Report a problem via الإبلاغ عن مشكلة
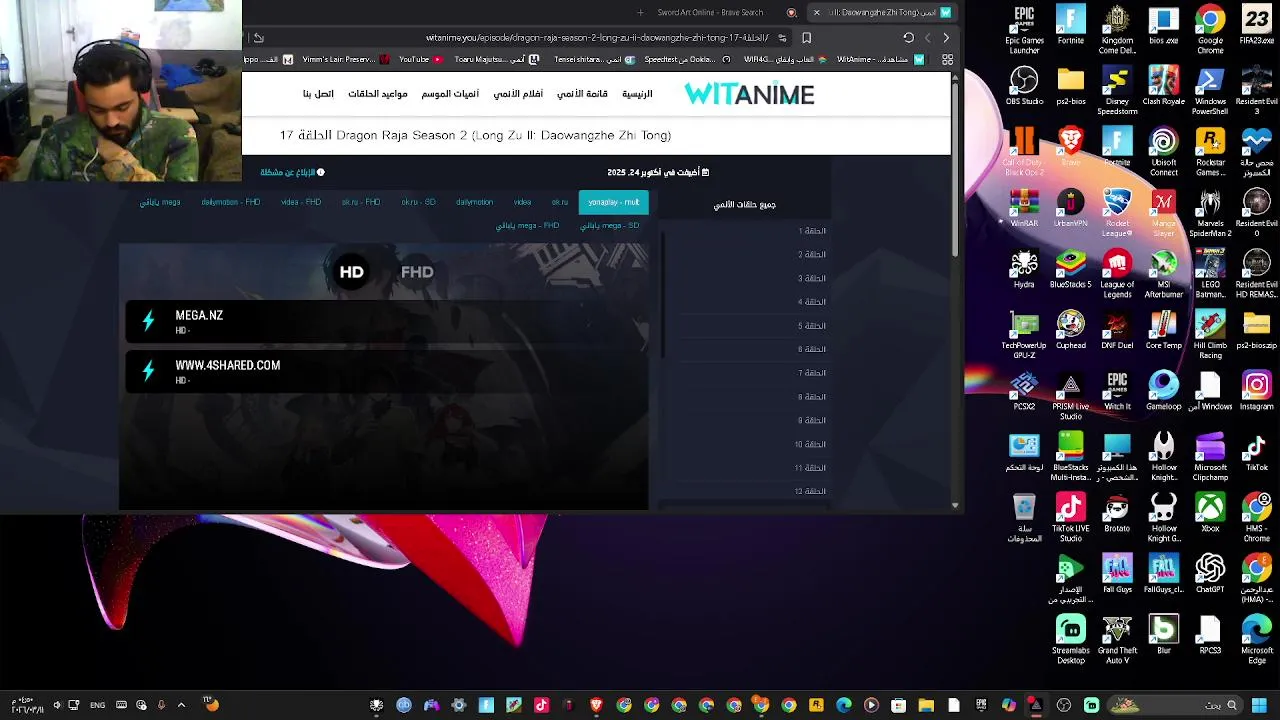Viewport: 1280px width, 720px height. click(292, 172)
